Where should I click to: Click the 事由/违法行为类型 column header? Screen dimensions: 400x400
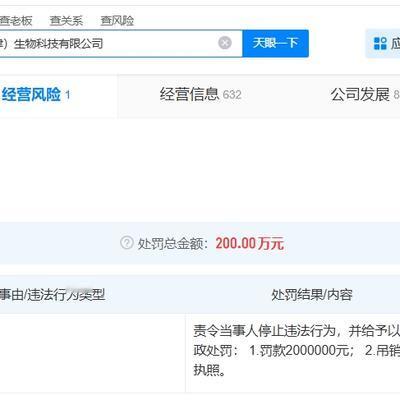[52, 295]
